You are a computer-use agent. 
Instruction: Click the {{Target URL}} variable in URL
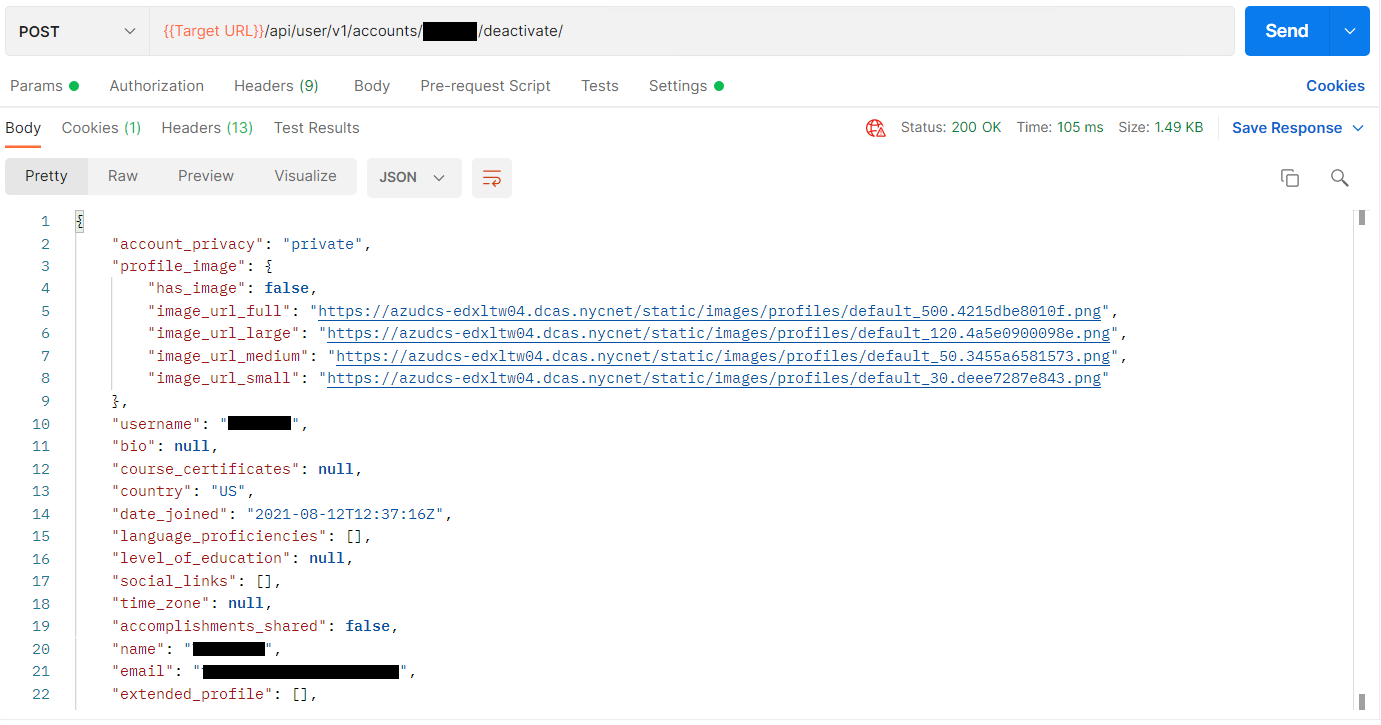point(213,31)
